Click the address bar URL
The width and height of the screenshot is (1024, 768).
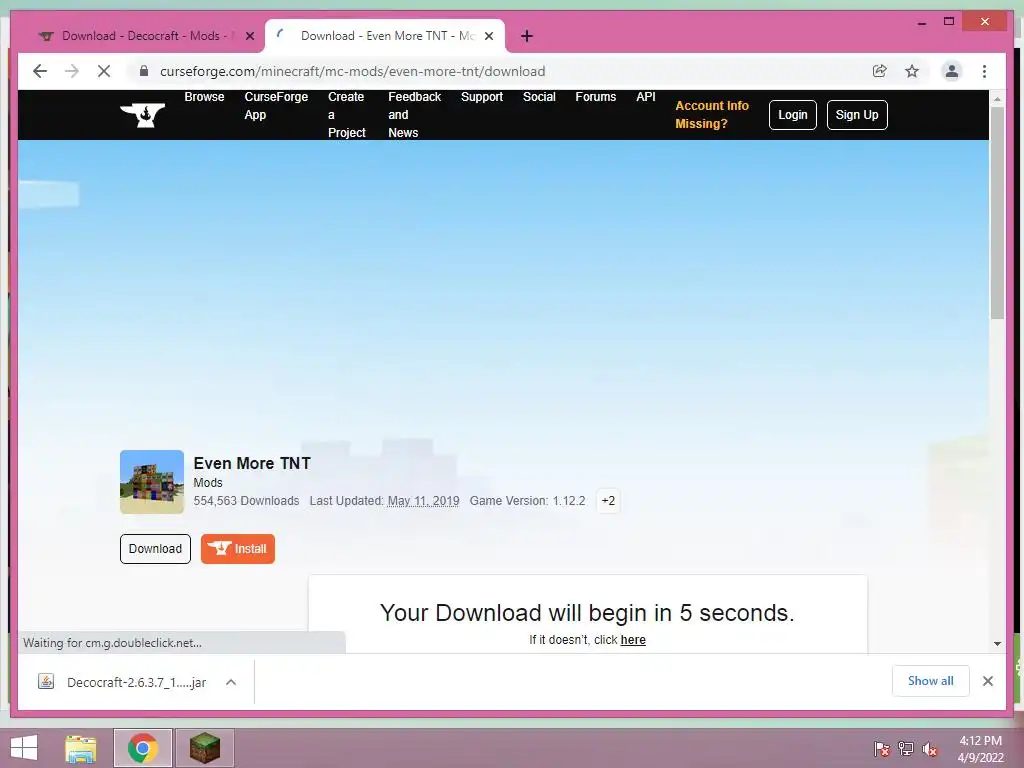pyautogui.click(x=353, y=71)
